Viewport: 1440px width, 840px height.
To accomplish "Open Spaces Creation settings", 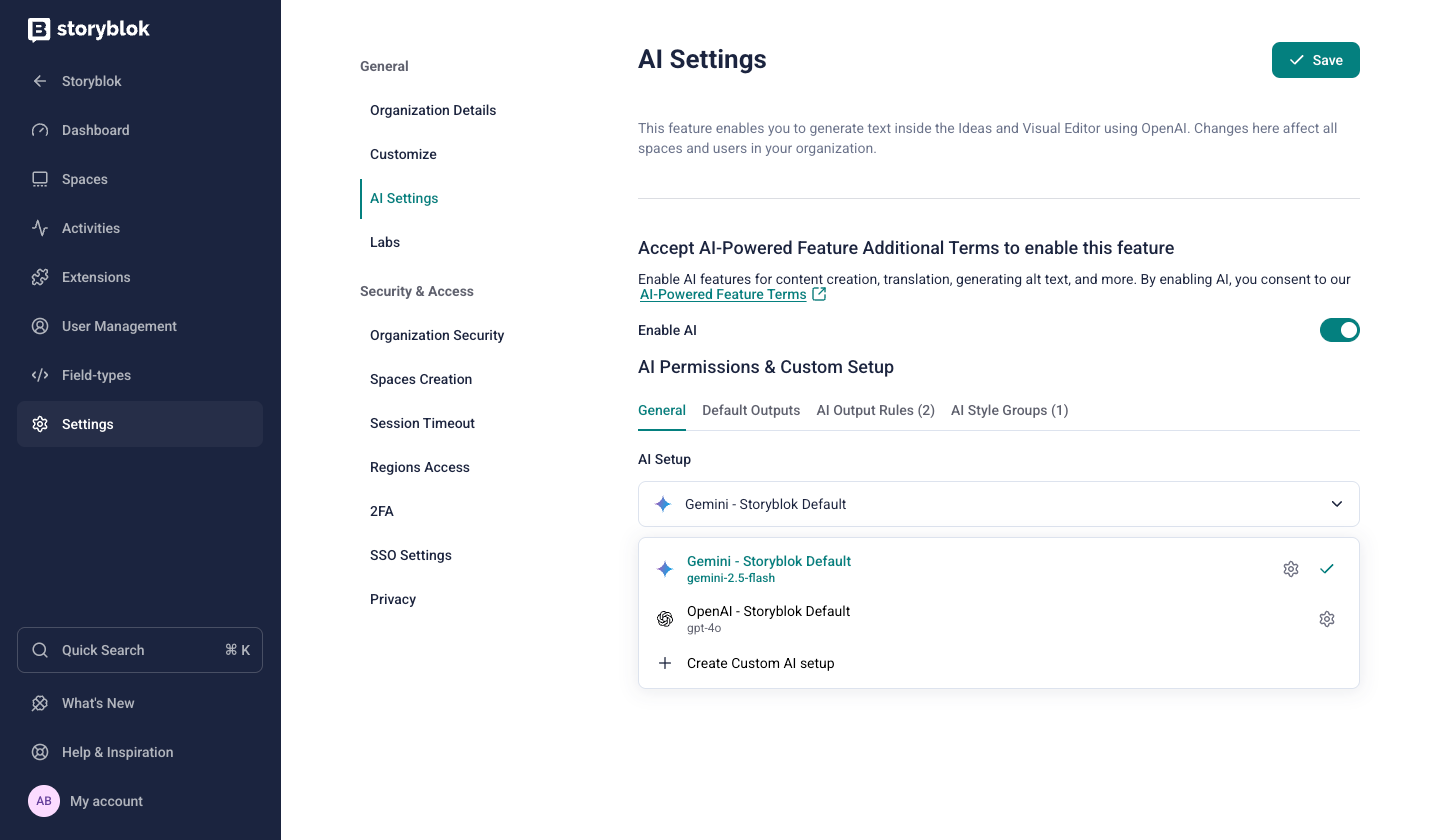I will click(421, 379).
